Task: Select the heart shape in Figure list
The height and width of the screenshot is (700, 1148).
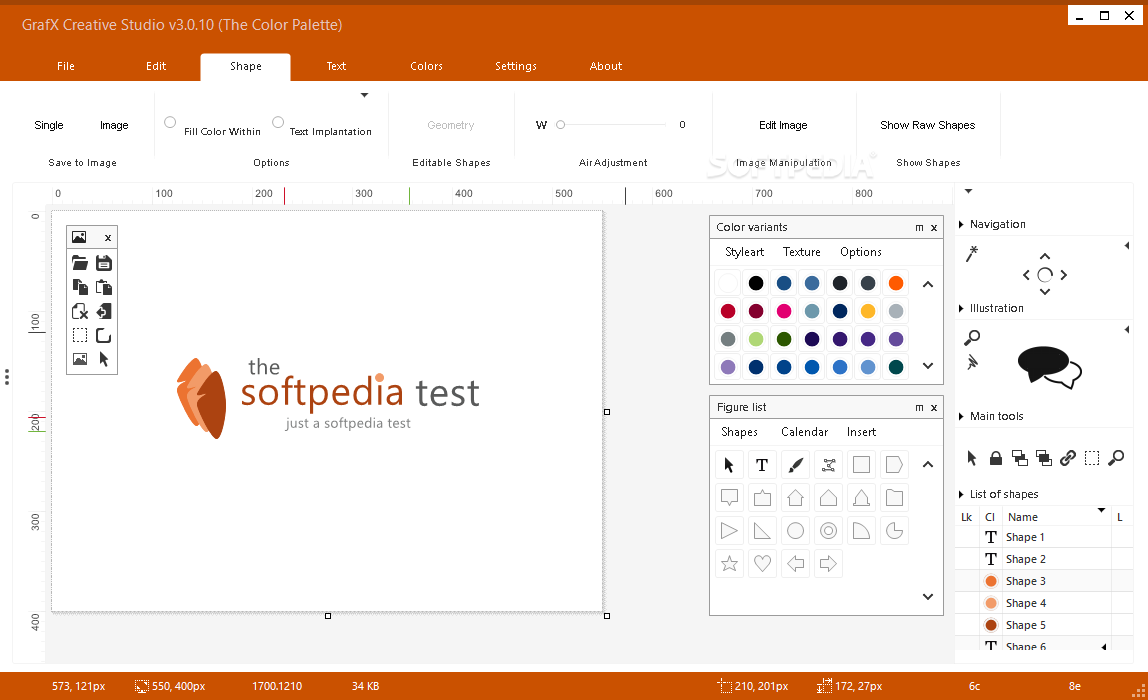Action: [762, 564]
